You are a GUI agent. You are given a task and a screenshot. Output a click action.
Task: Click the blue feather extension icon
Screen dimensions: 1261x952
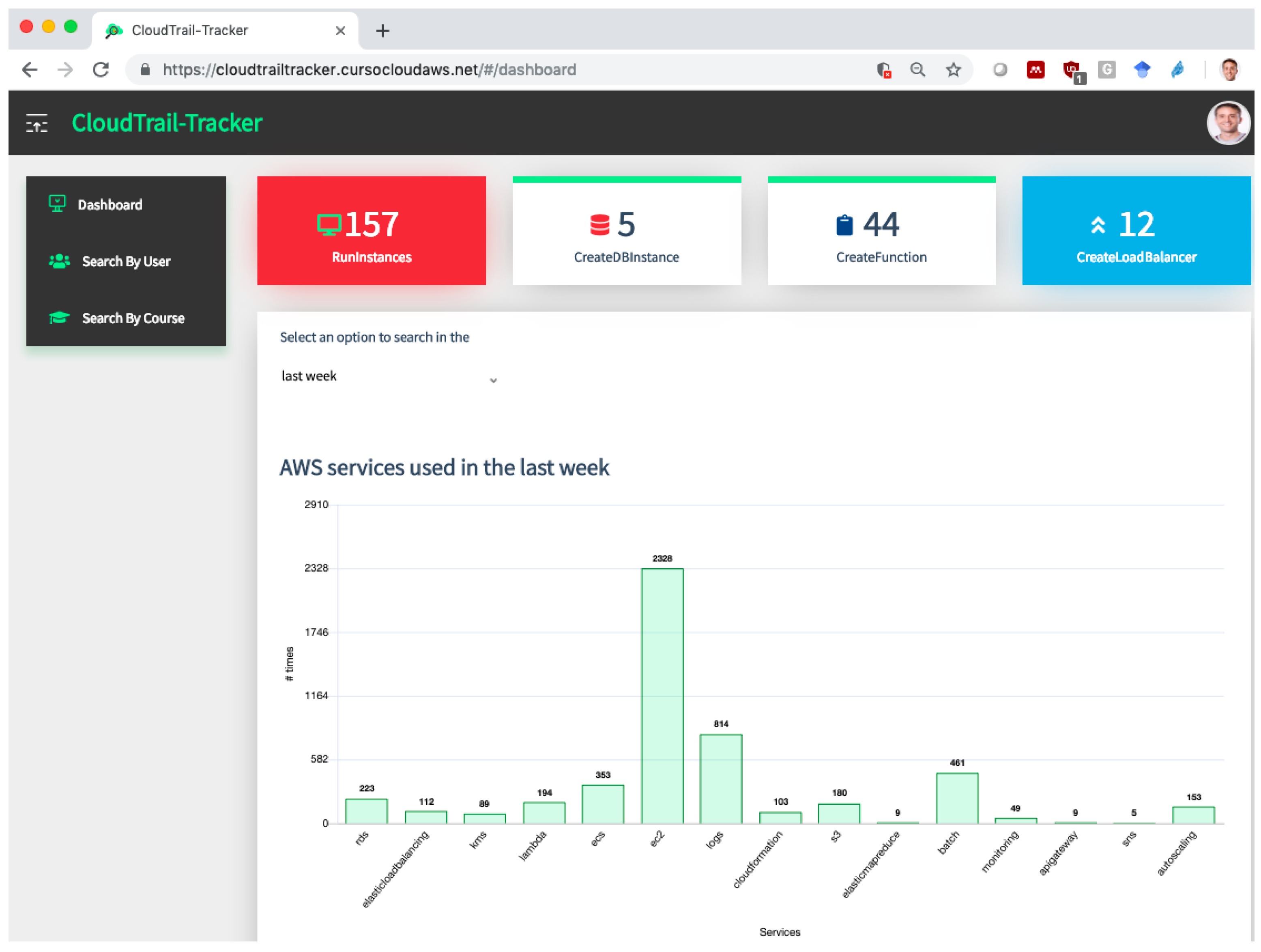coord(1178,69)
